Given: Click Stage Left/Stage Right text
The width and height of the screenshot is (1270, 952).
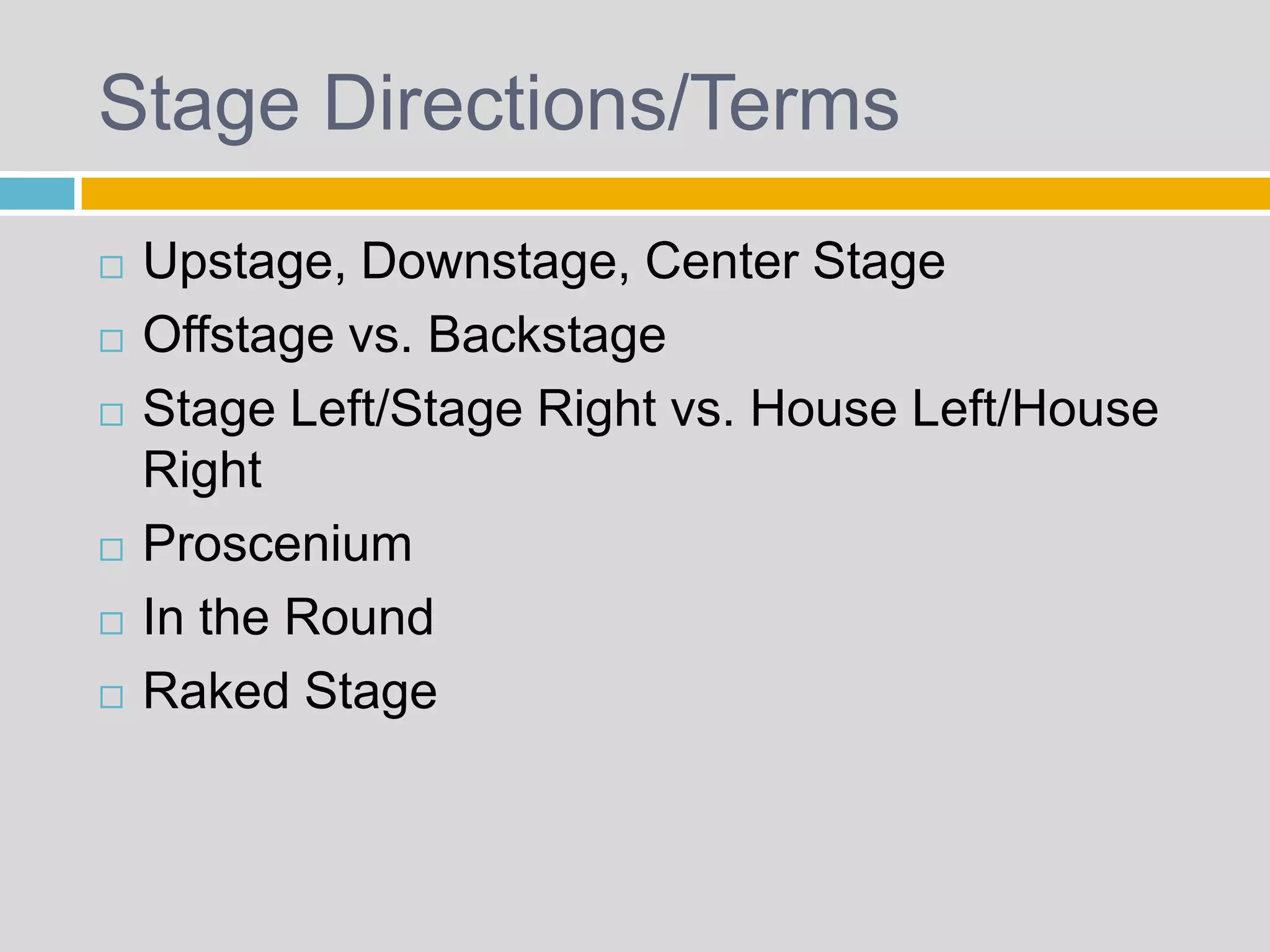Looking at the screenshot, I should (399, 409).
